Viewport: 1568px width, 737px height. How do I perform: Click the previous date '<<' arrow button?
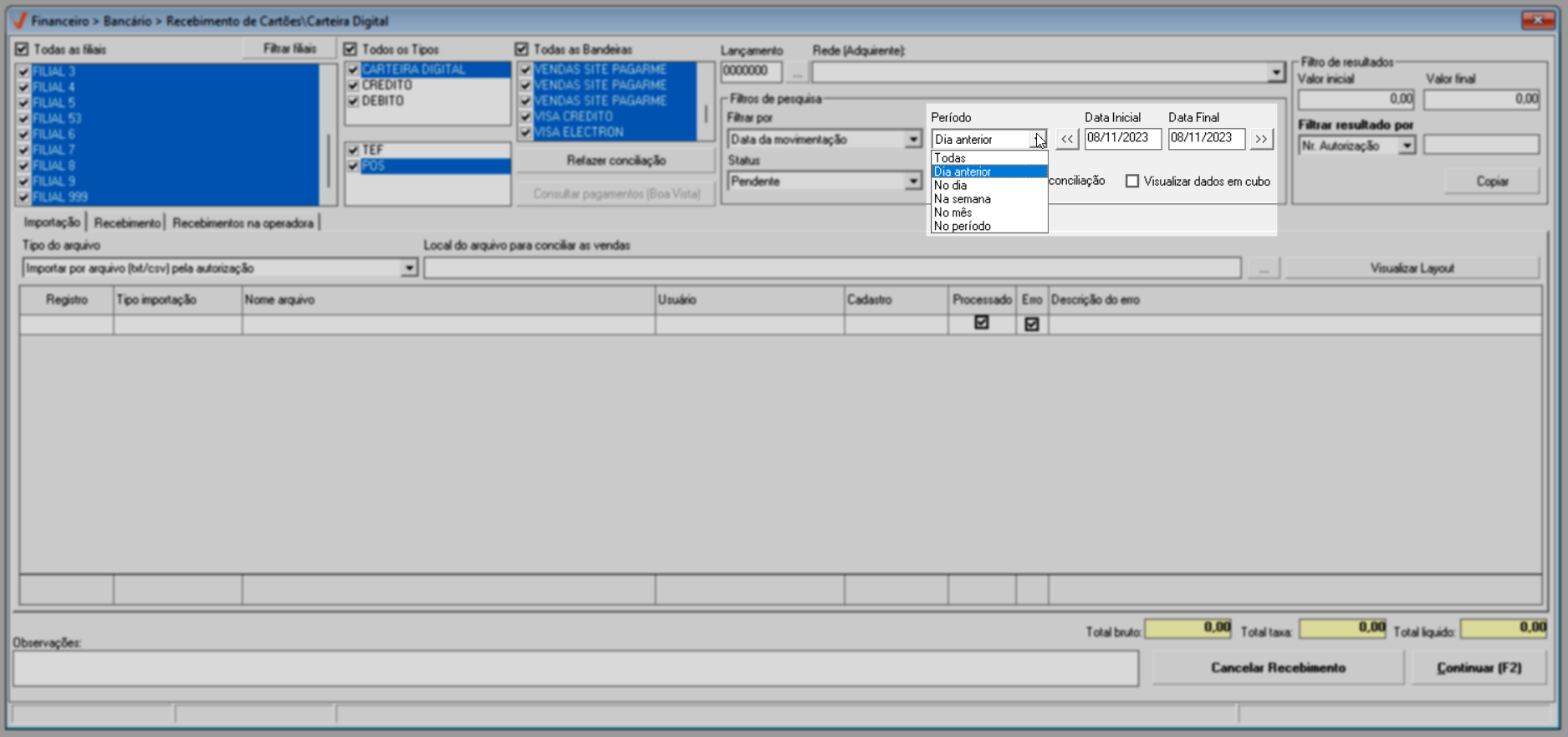click(1066, 139)
